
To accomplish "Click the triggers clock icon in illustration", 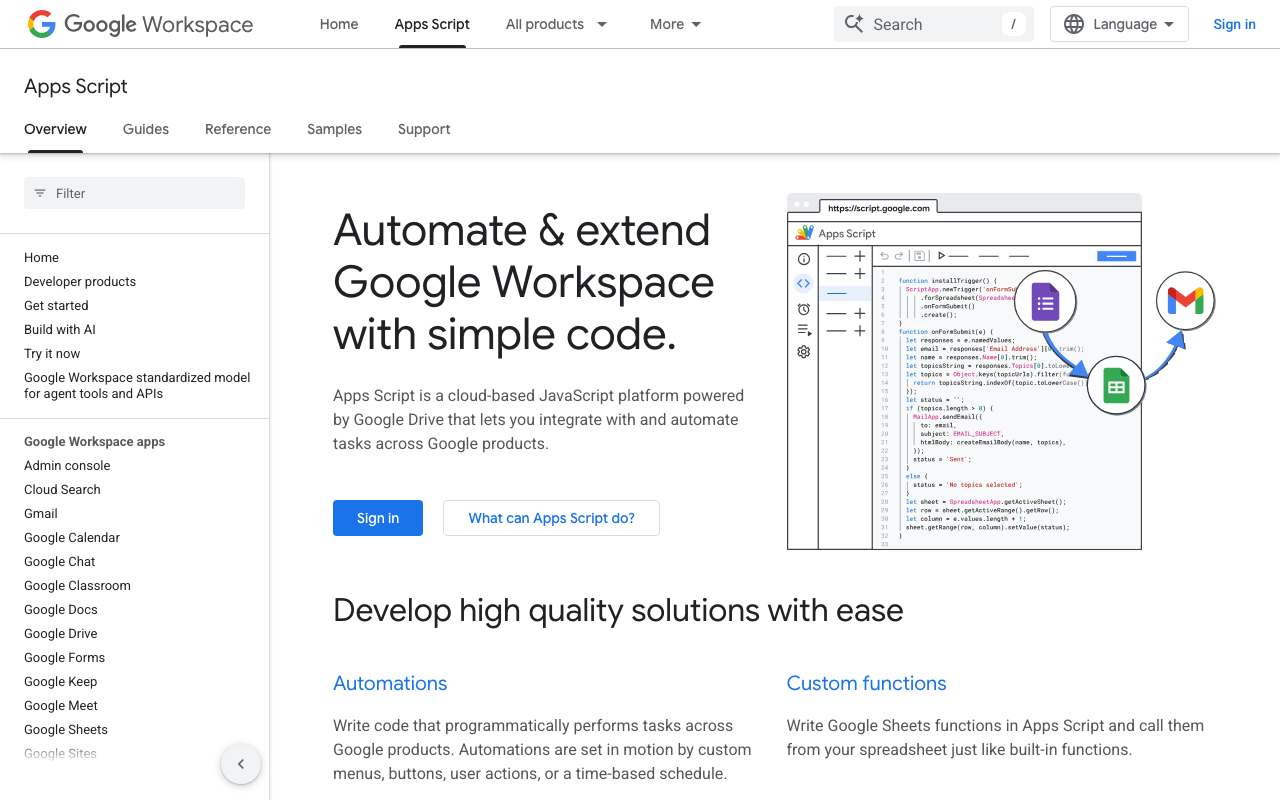I will click(x=804, y=309).
